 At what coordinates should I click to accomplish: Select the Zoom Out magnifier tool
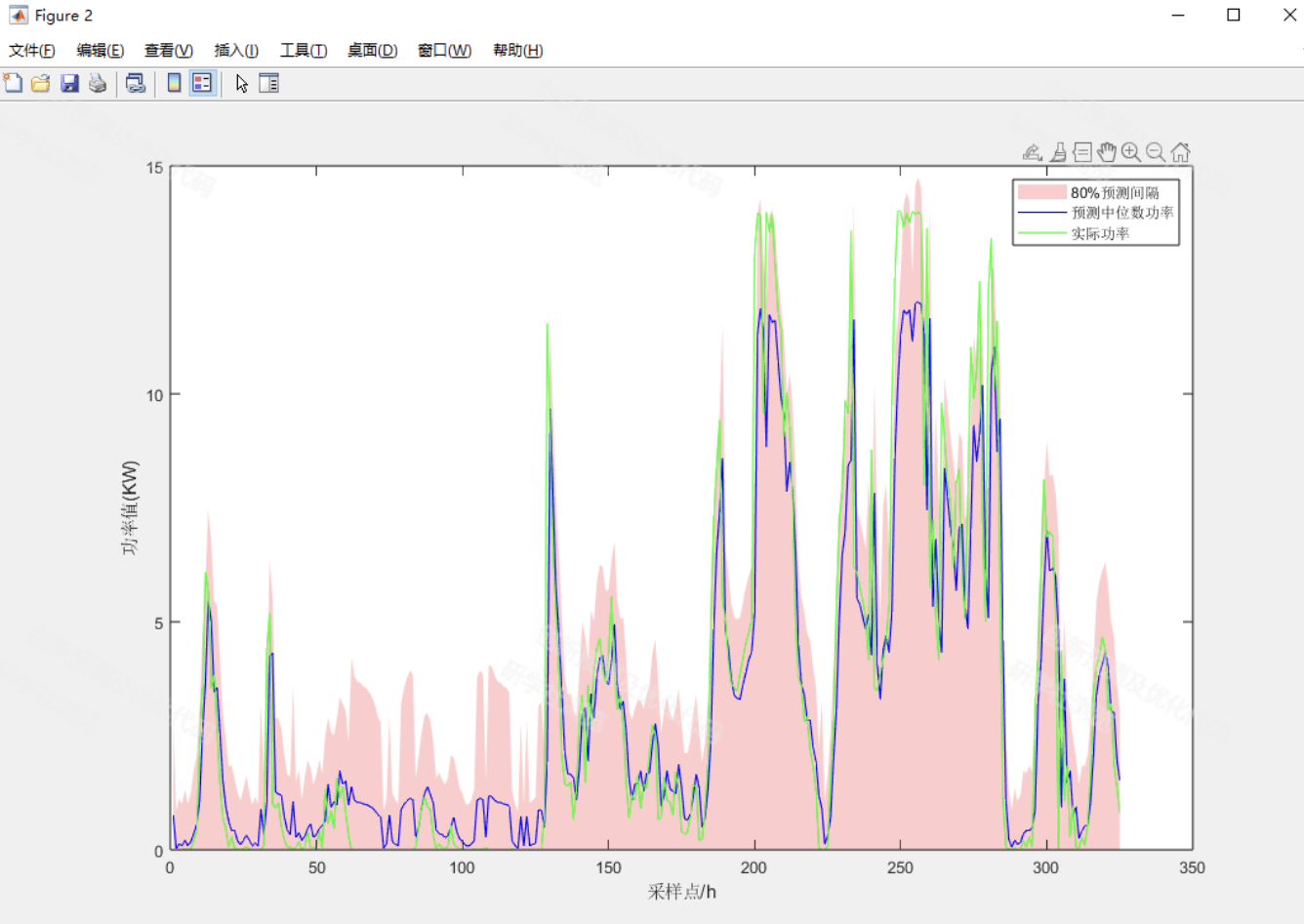click(x=1156, y=152)
